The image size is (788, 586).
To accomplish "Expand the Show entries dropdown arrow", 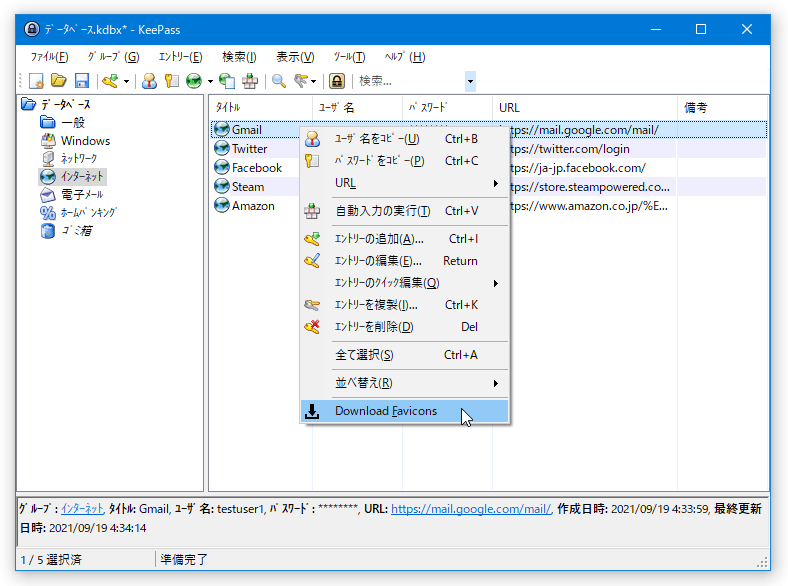I will [313, 81].
